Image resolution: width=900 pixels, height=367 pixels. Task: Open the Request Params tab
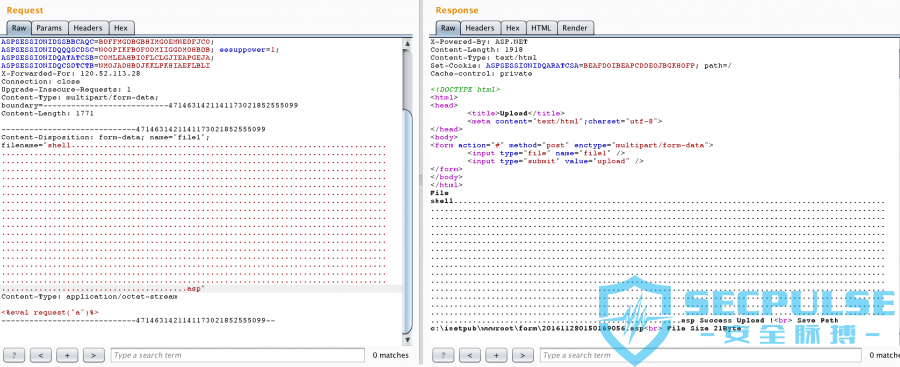[x=50, y=28]
